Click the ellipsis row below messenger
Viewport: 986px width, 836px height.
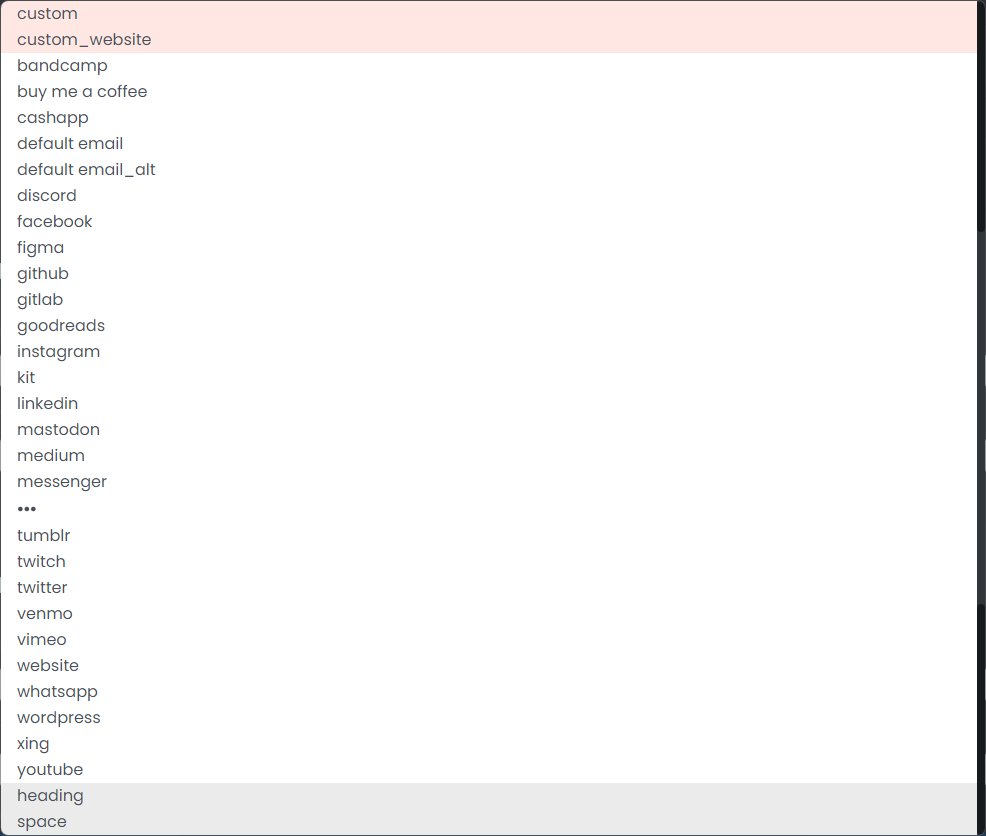489,508
